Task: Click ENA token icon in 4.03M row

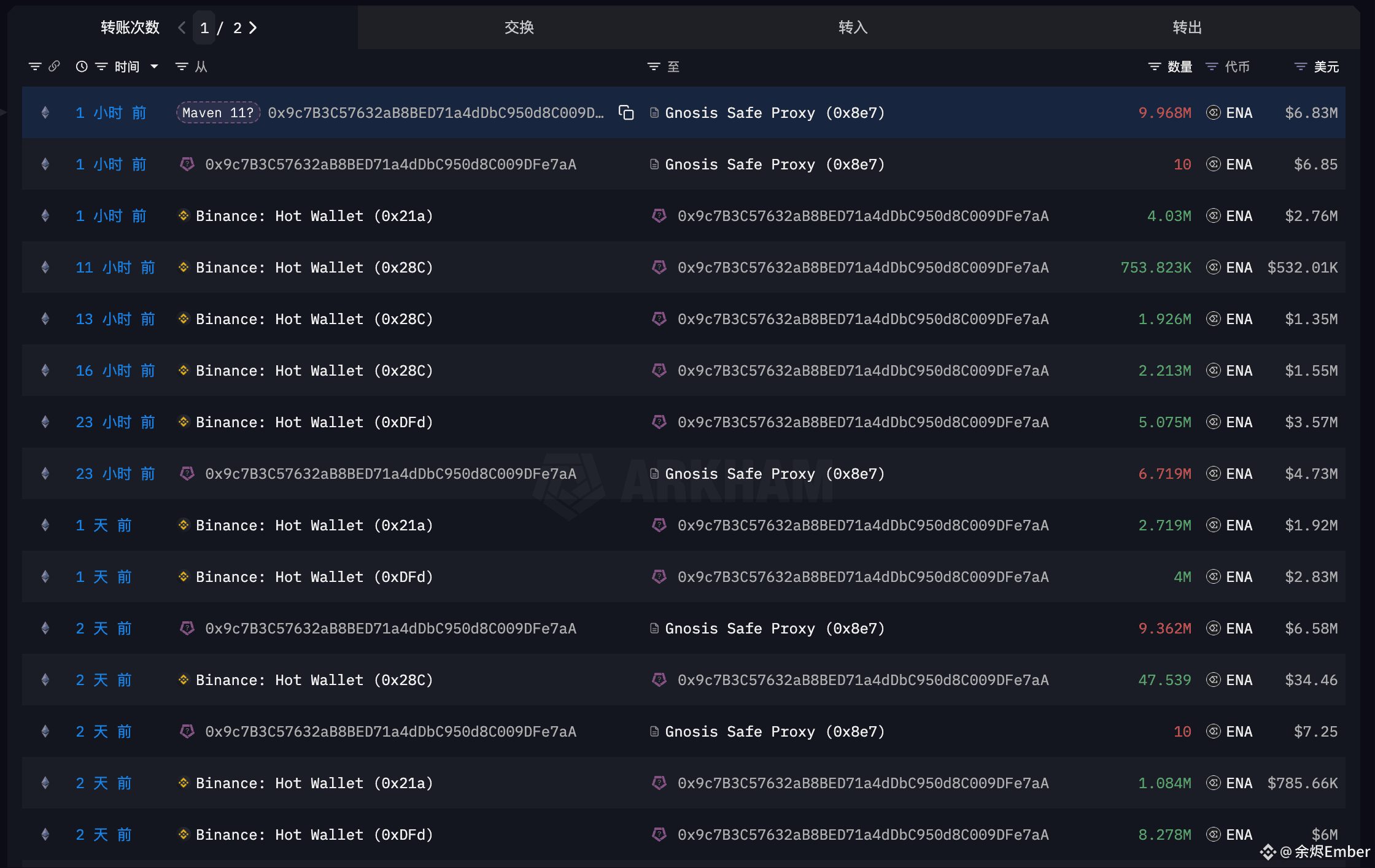Action: pos(1214,215)
